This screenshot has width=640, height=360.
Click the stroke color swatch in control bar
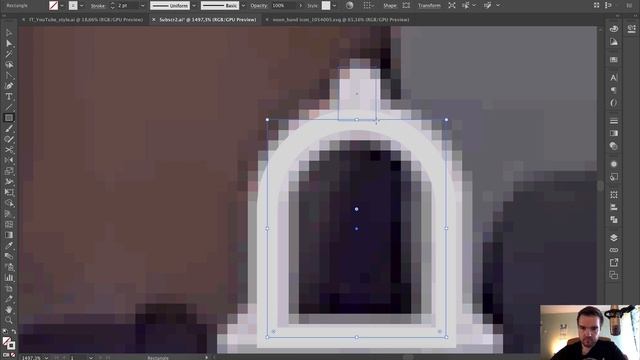pyautogui.click(x=73, y=6)
